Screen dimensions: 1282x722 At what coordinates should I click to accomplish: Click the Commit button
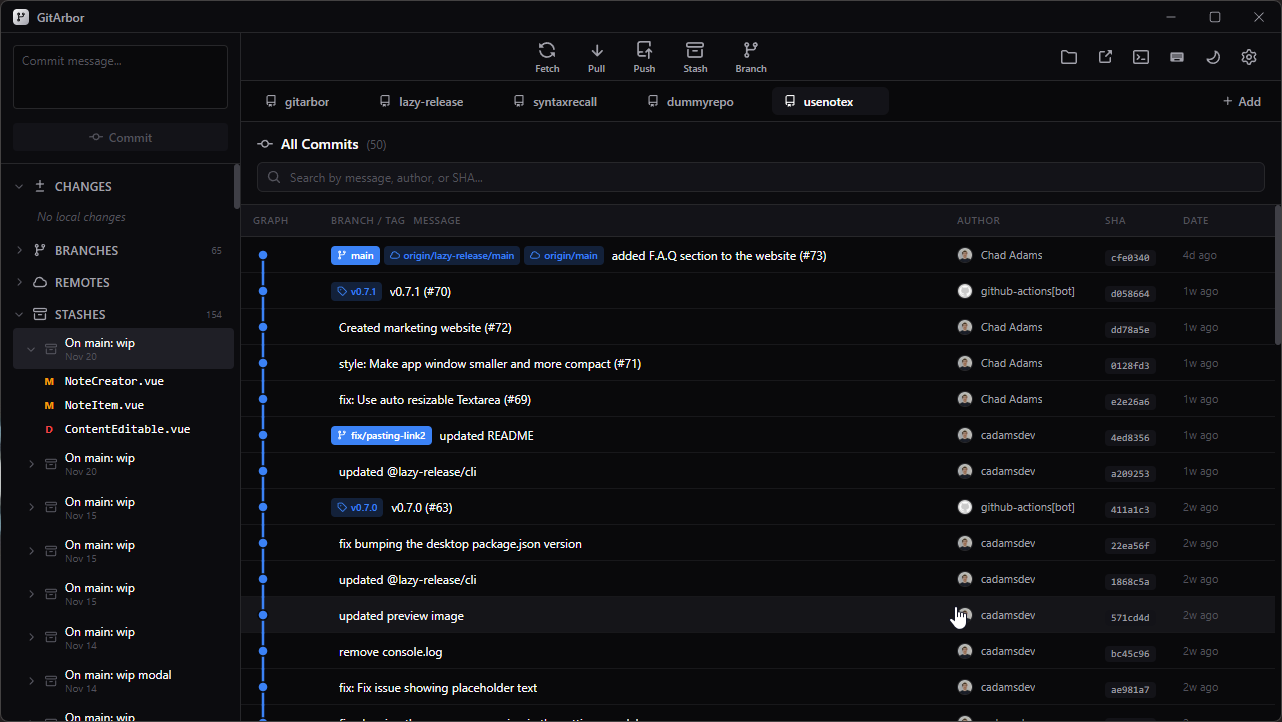[x=120, y=138]
